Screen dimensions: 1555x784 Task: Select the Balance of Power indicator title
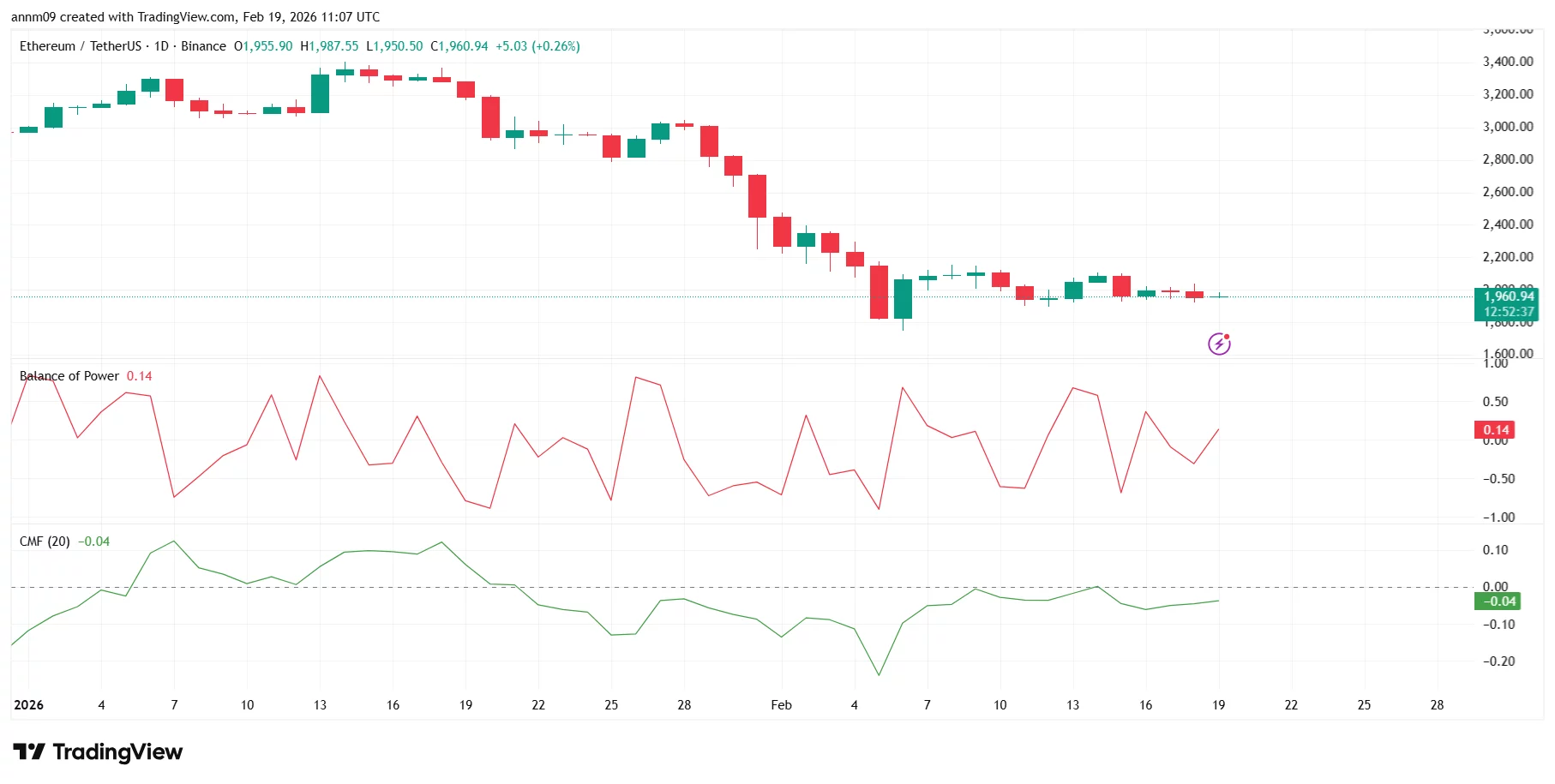(69, 375)
